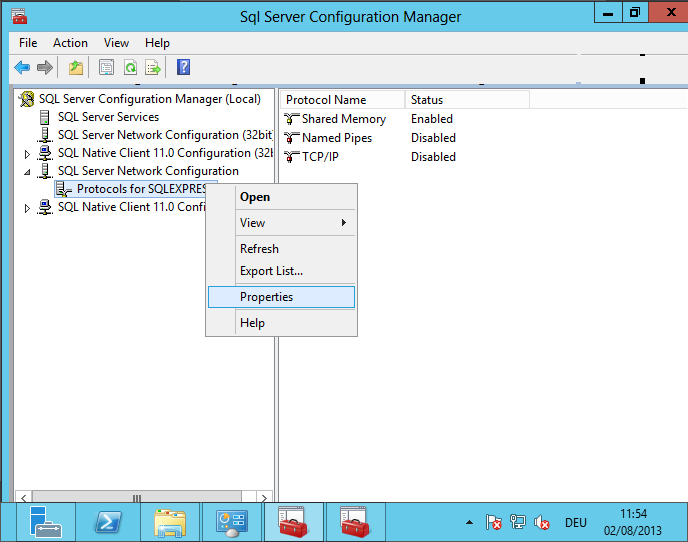Screen dimensions: 688x542
Task: Collapse the SQL Server Network Configuration node
Action: [x=28, y=172]
